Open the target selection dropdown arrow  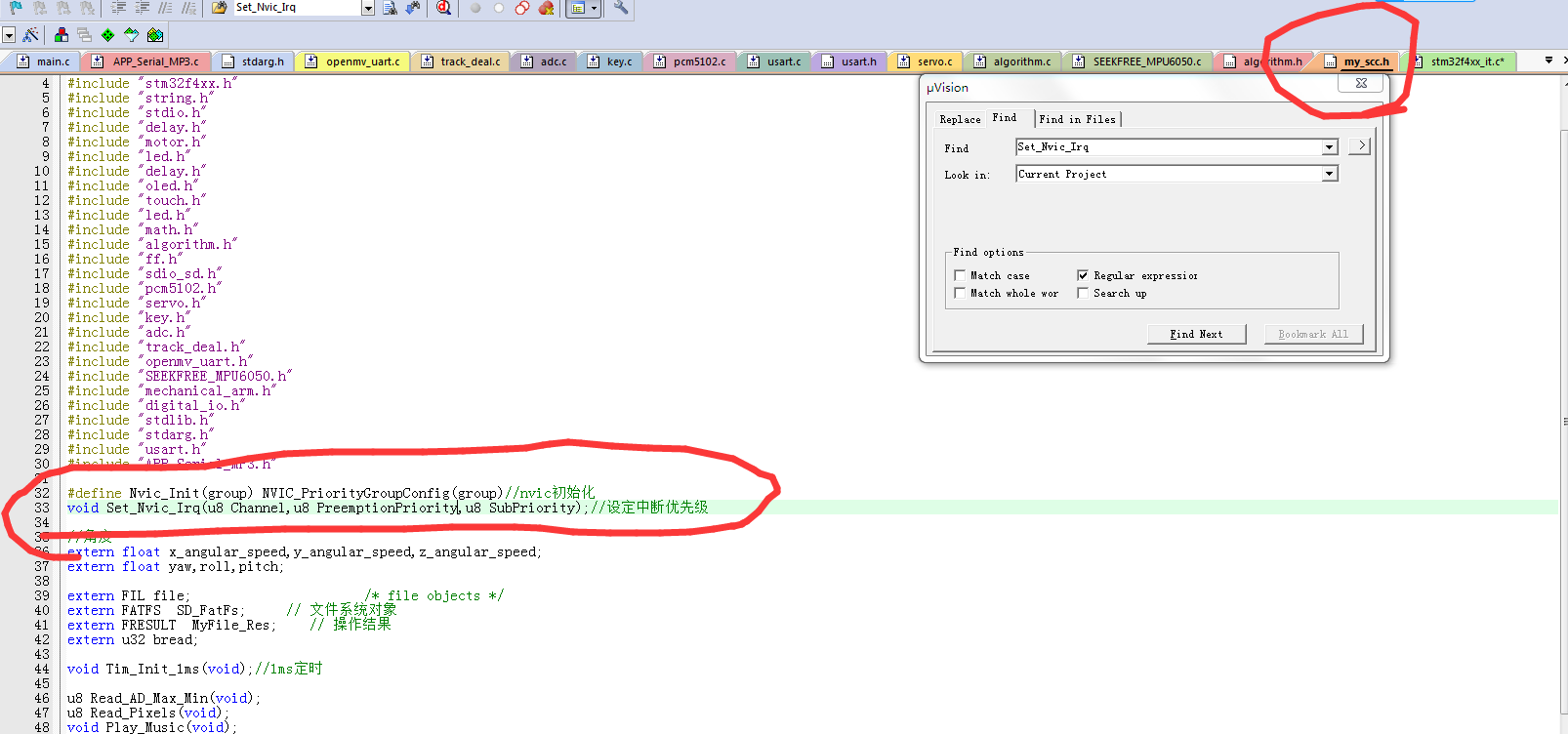(x=9, y=35)
